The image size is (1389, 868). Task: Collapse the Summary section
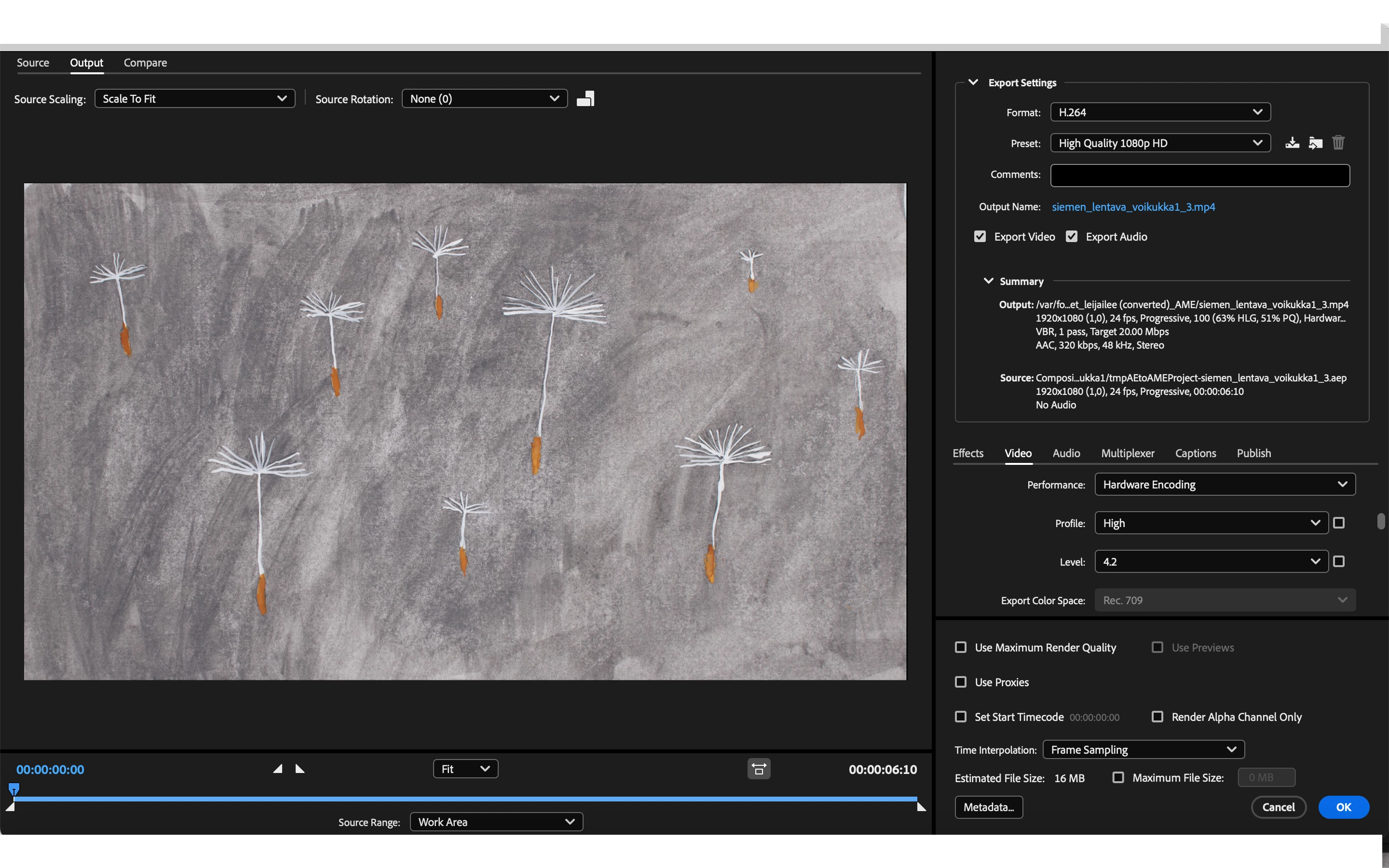click(x=988, y=281)
